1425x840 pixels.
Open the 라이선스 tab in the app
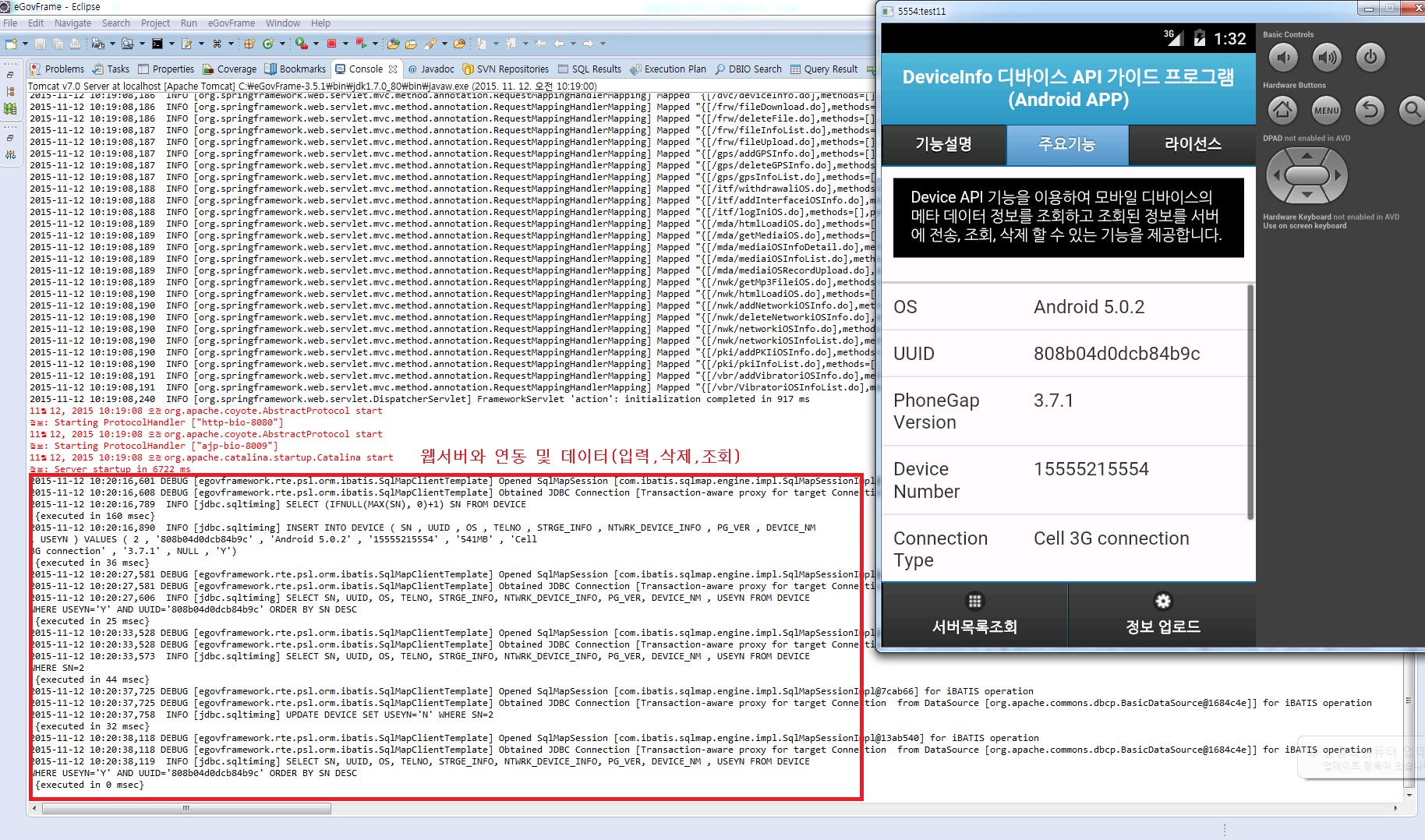pos(1193,144)
